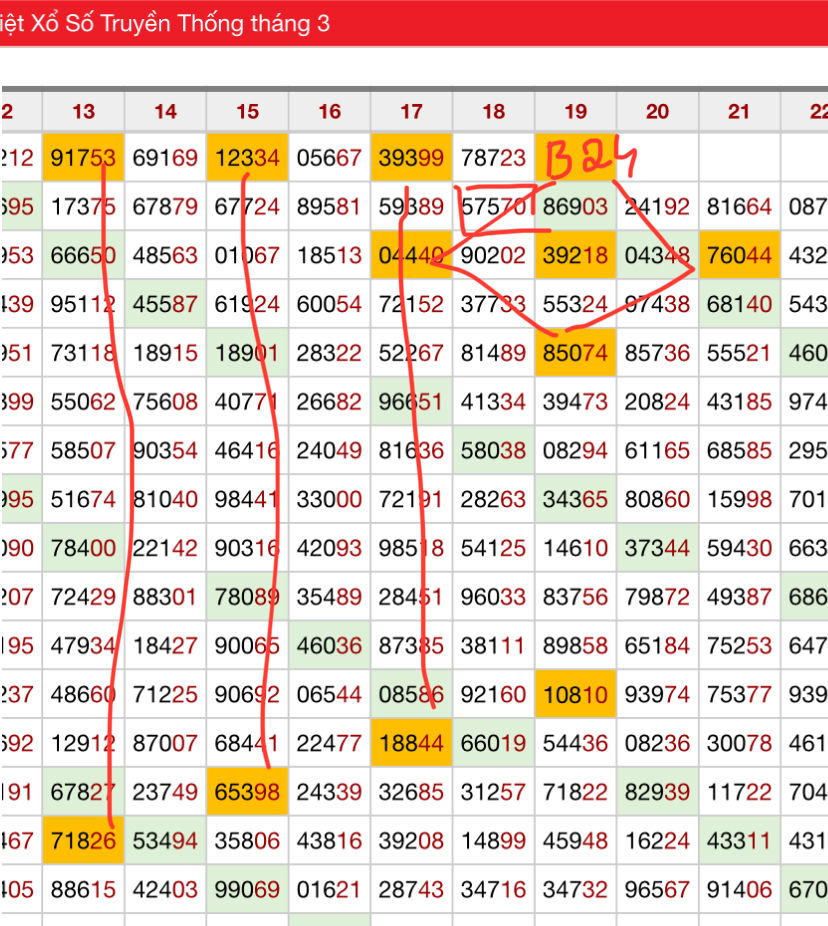Image resolution: width=828 pixels, height=926 pixels.
Task: Click green cell 43311
Action: point(739,841)
